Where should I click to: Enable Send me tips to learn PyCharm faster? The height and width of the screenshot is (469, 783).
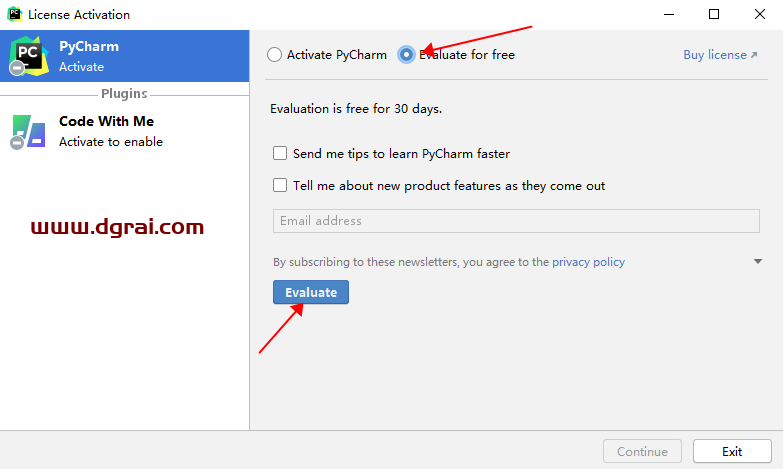tap(280, 153)
